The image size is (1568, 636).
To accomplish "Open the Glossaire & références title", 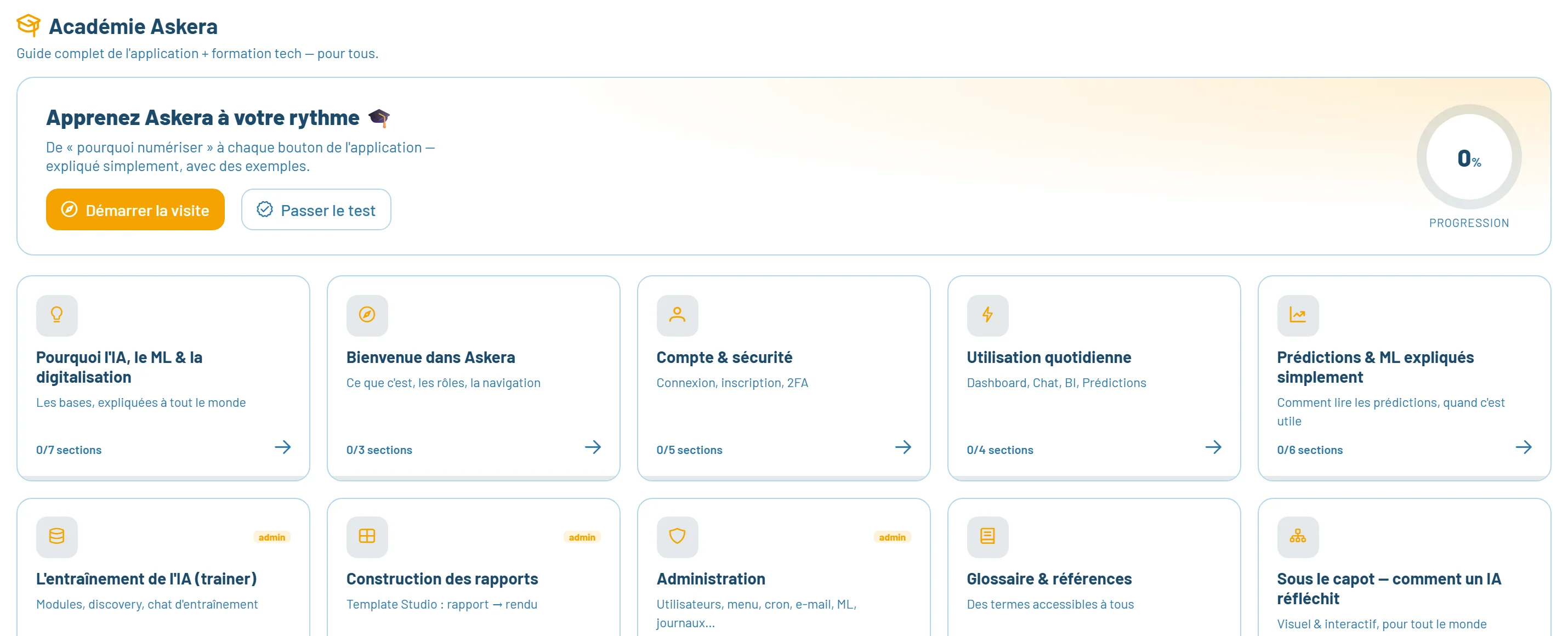I will pyautogui.click(x=1049, y=579).
